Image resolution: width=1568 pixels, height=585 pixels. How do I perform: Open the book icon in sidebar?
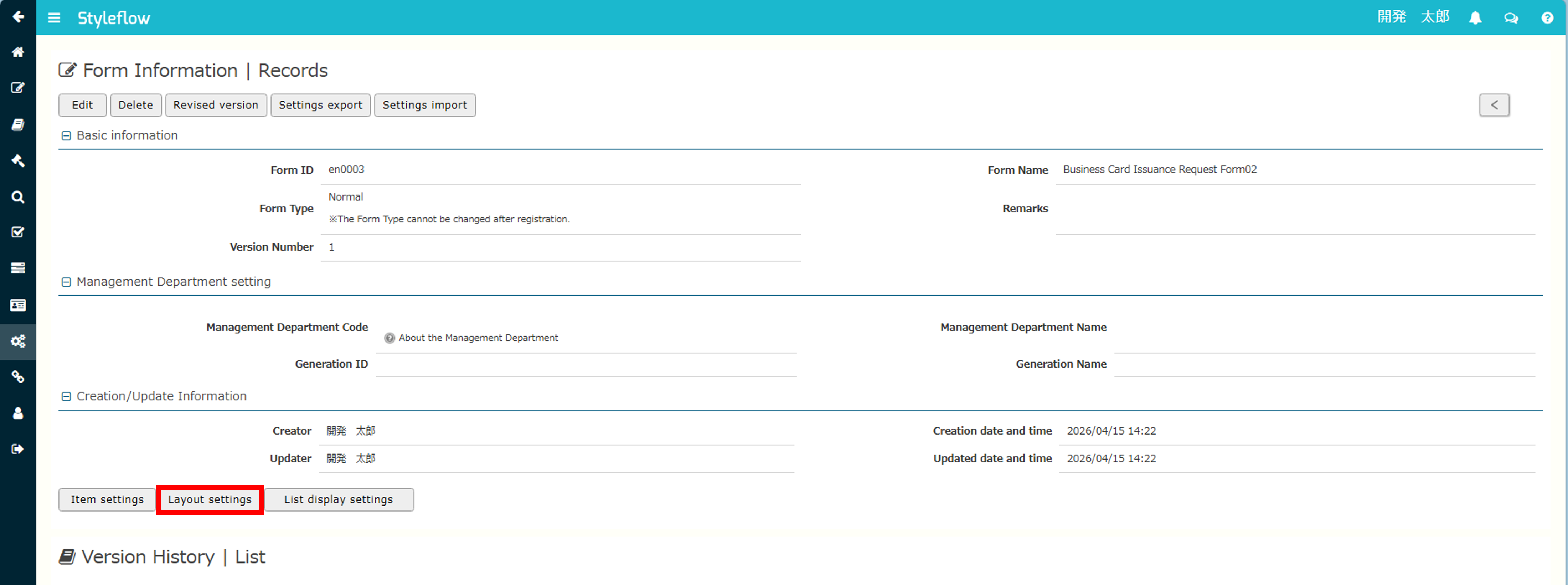[x=18, y=125]
